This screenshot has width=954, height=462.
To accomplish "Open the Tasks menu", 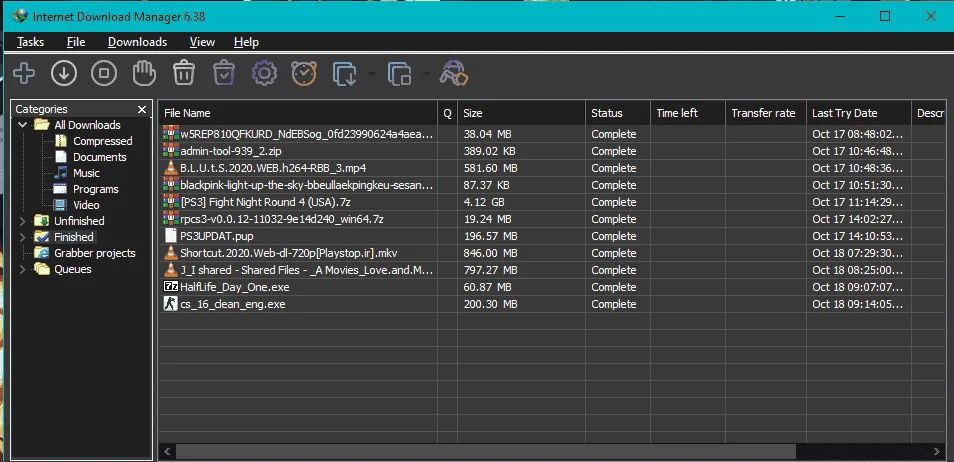I will 30,42.
